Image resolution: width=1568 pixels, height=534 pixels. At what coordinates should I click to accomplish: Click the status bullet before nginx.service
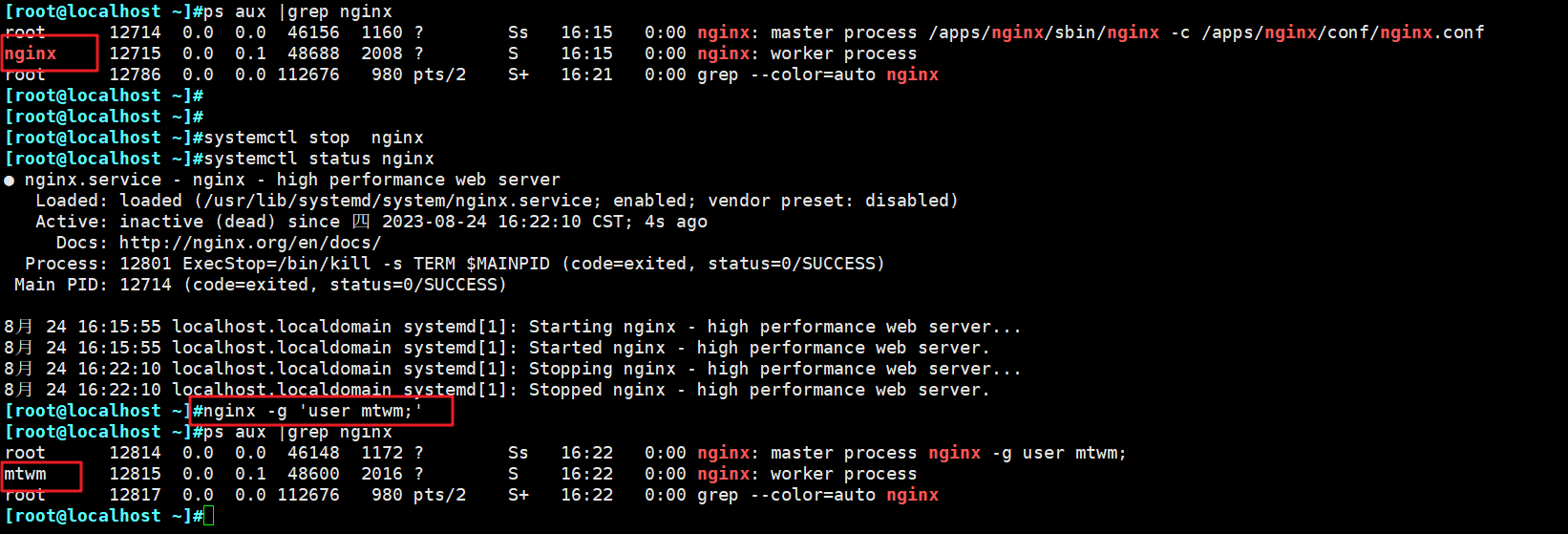(x=10, y=181)
